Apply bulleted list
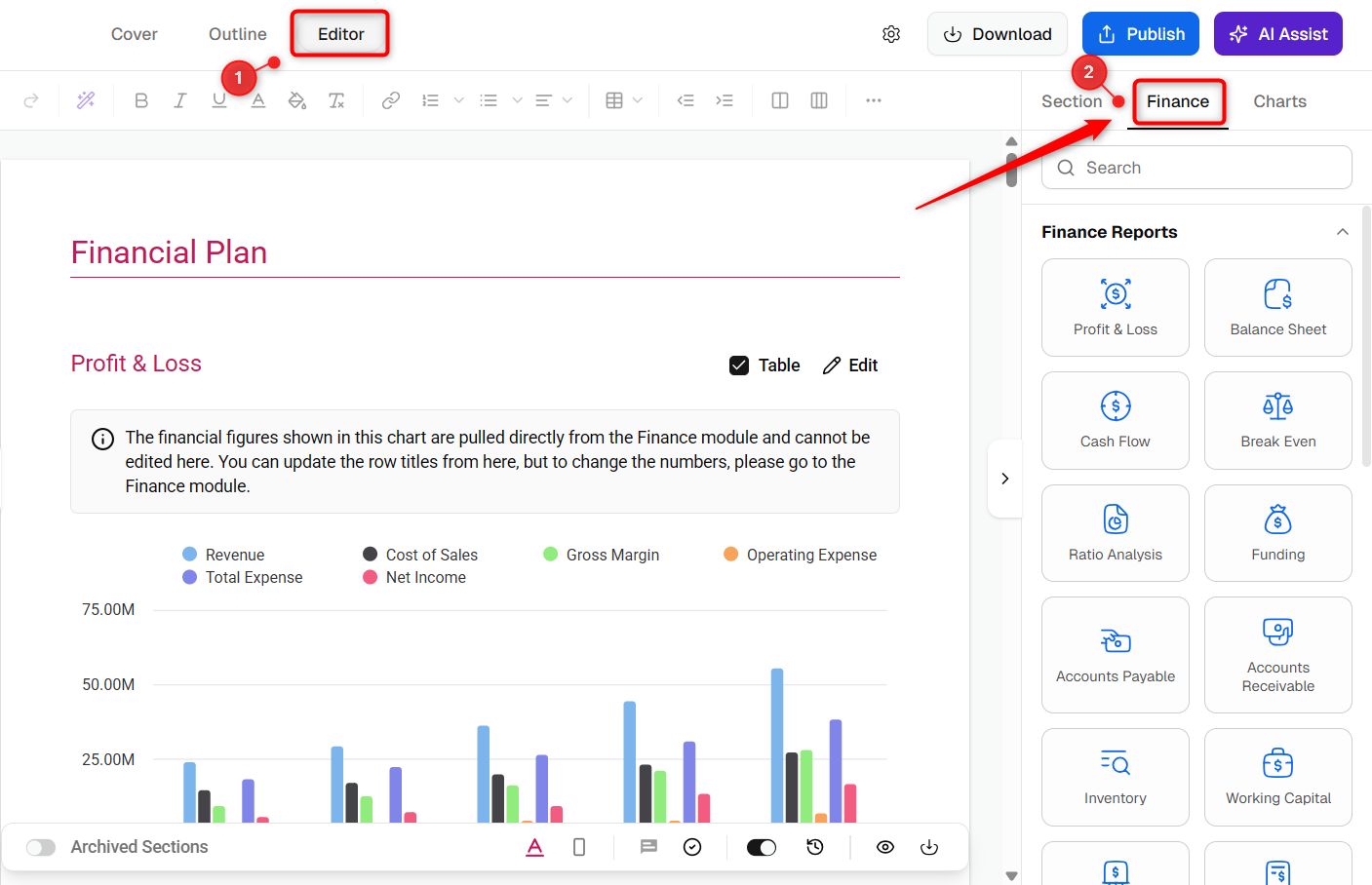 coord(489,100)
